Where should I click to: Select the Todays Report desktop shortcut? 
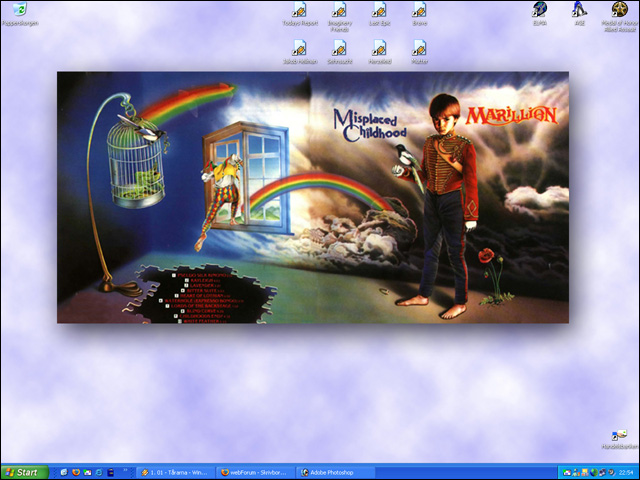[300, 14]
